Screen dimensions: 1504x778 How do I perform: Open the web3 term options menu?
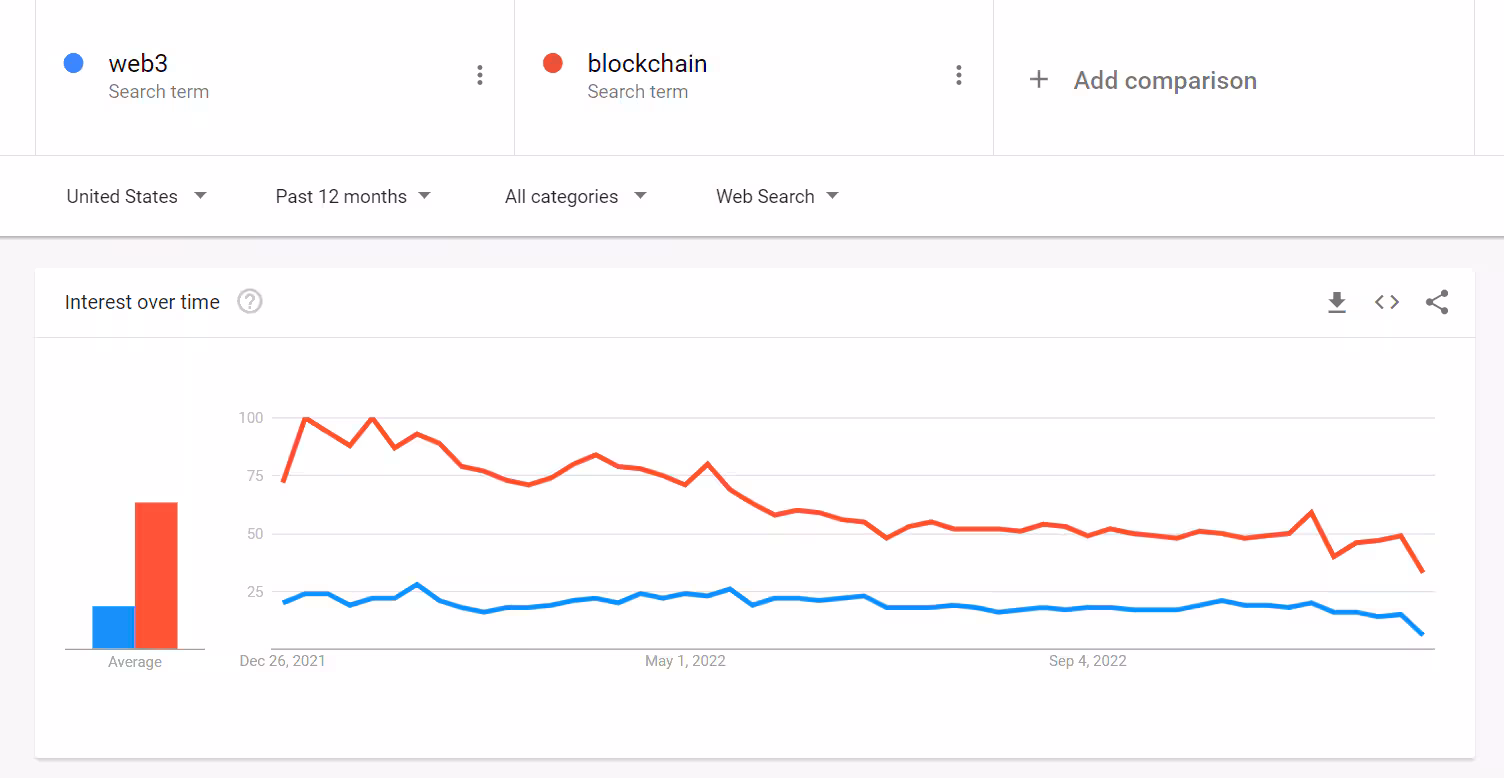tap(480, 75)
